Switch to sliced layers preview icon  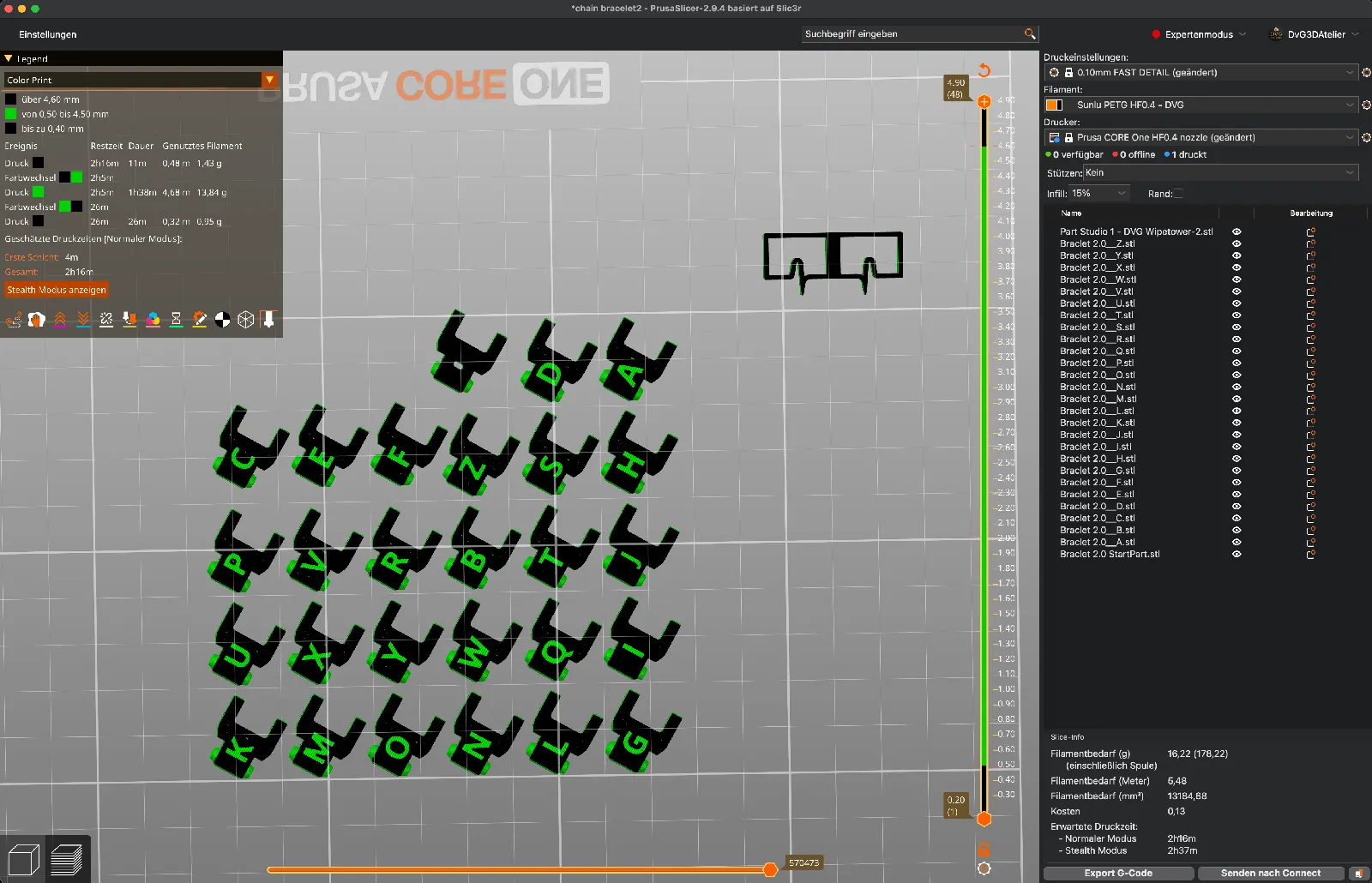[66, 859]
